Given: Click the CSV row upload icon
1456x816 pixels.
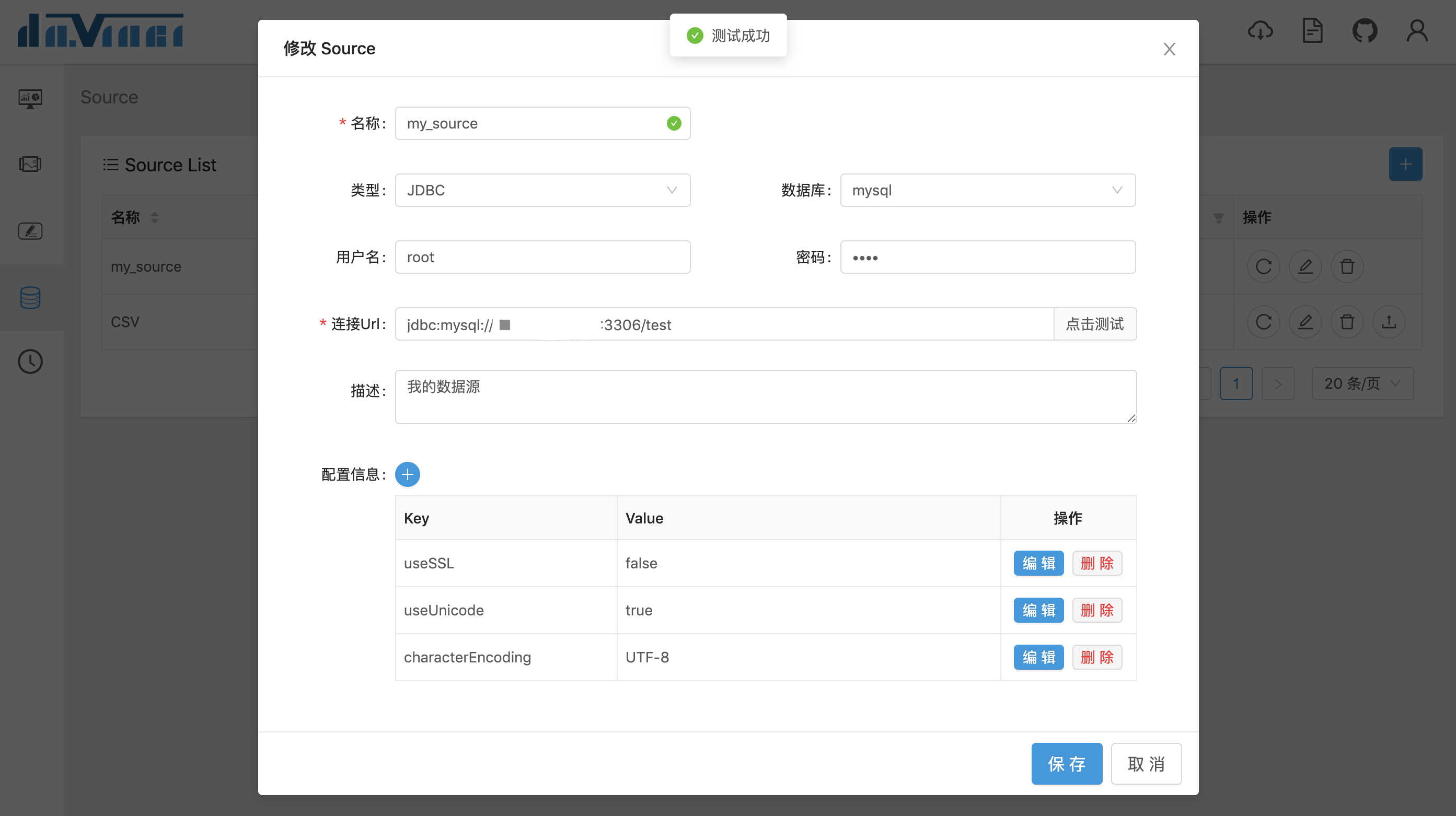Looking at the screenshot, I should [1389, 322].
